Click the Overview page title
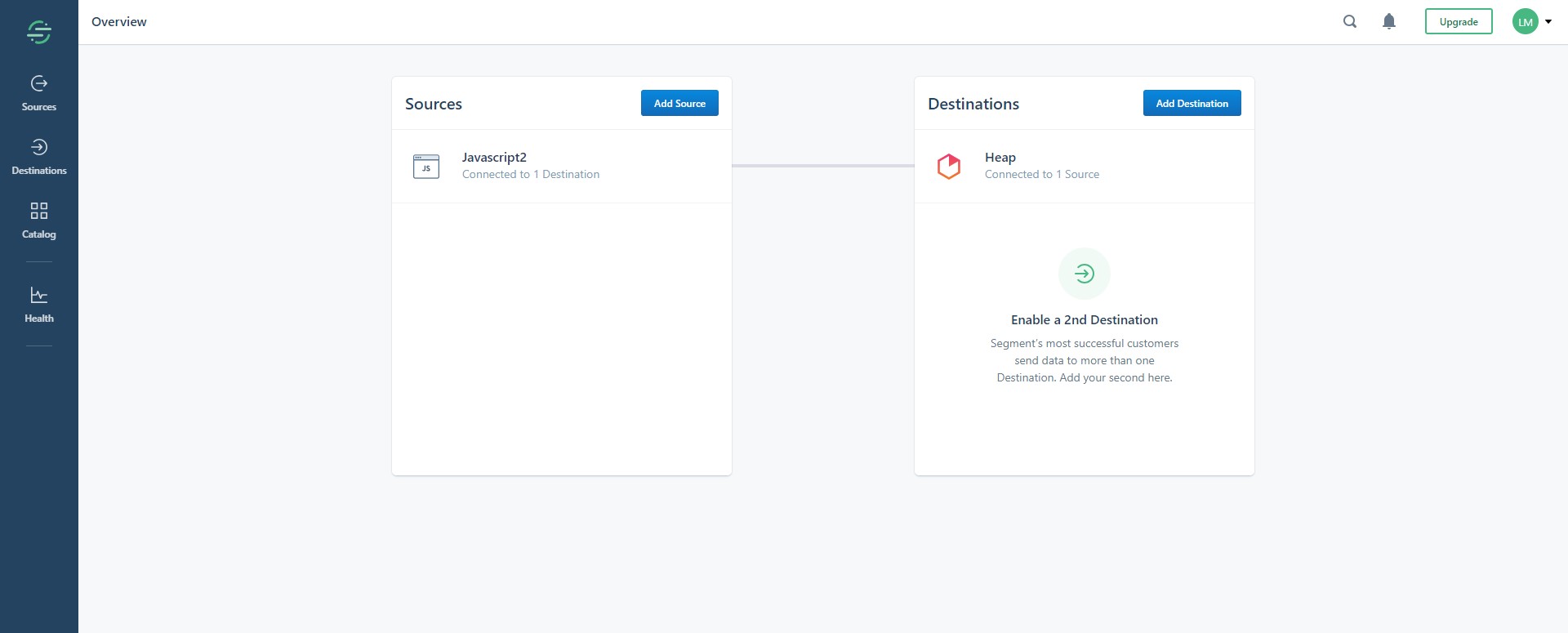1568x633 pixels. [119, 22]
